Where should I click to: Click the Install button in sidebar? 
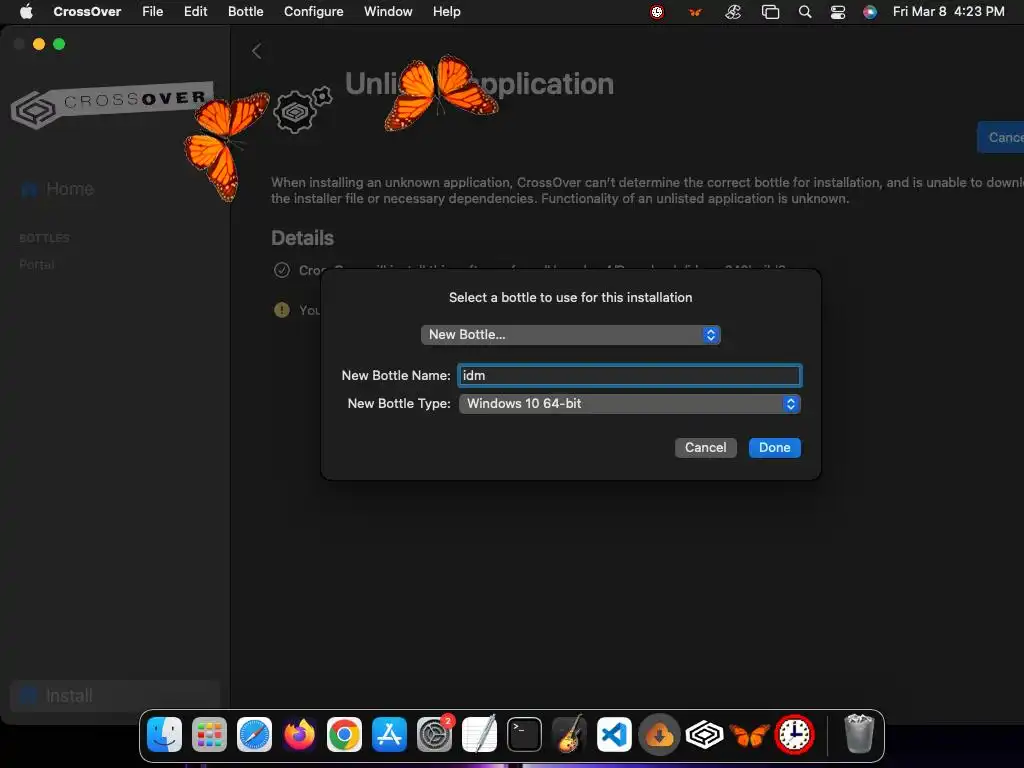click(x=115, y=696)
